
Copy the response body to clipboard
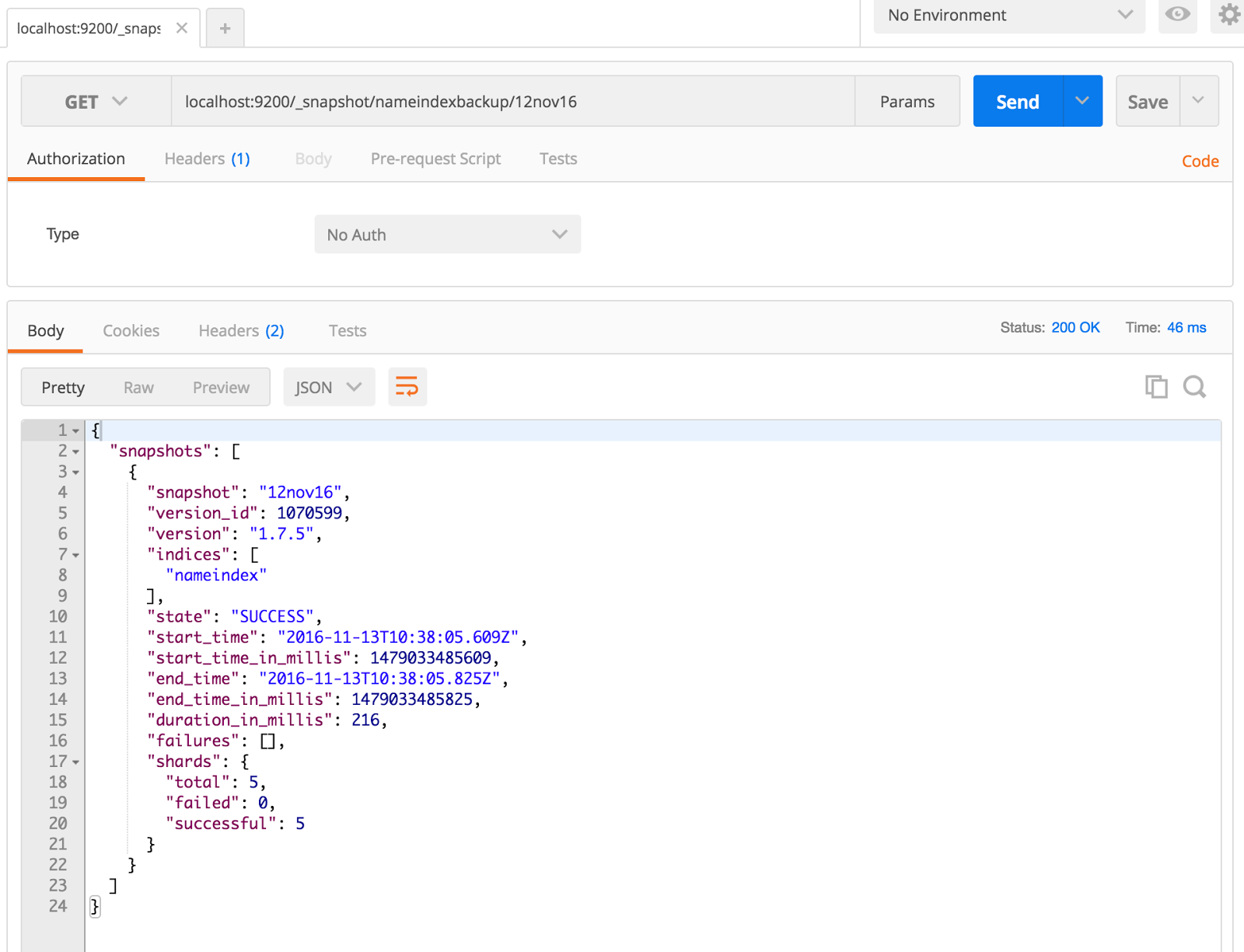click(1157, 386)
